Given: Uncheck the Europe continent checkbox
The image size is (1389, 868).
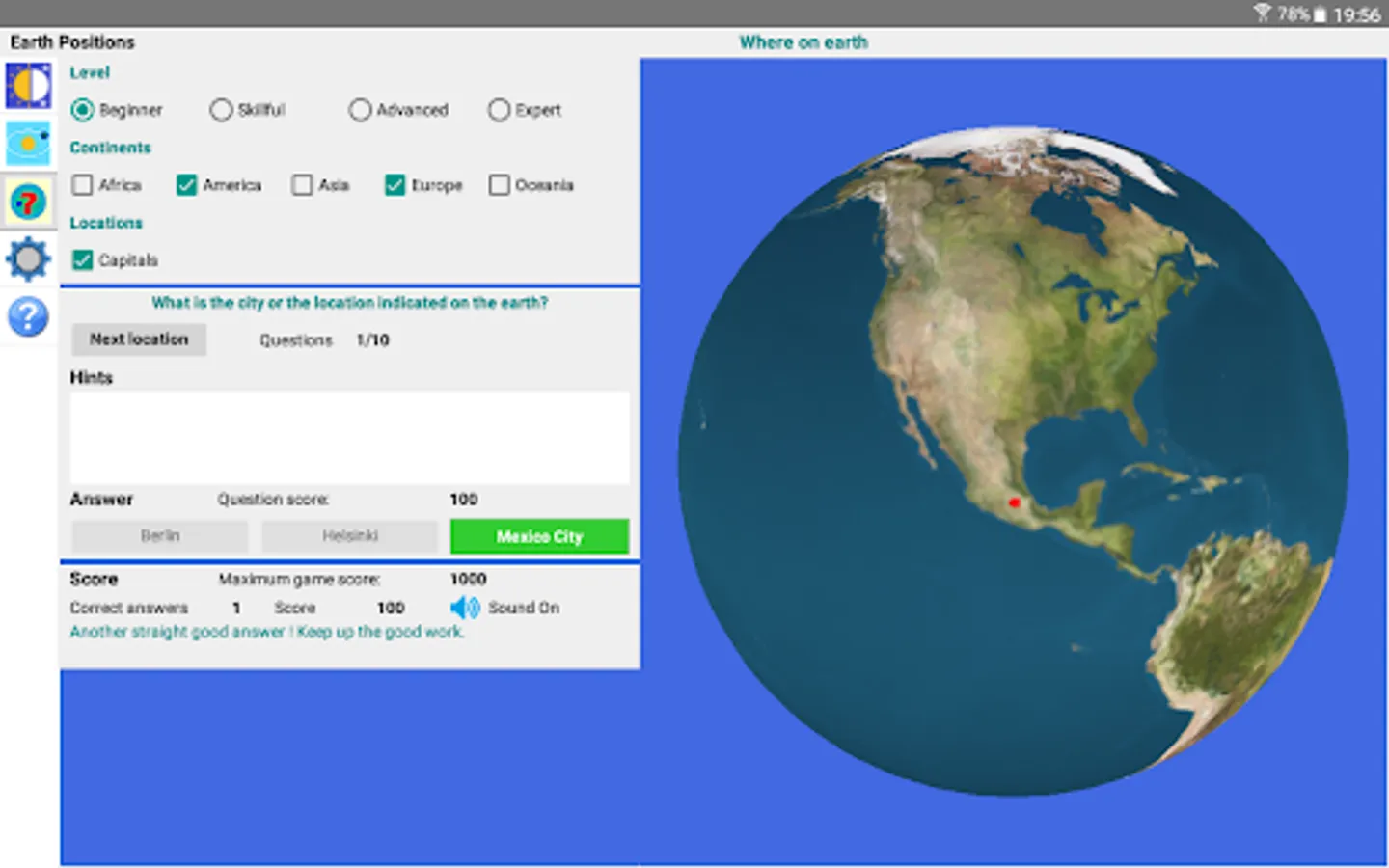Looking at the screenshot, I should pyautogui.click(x=395, y=185).
